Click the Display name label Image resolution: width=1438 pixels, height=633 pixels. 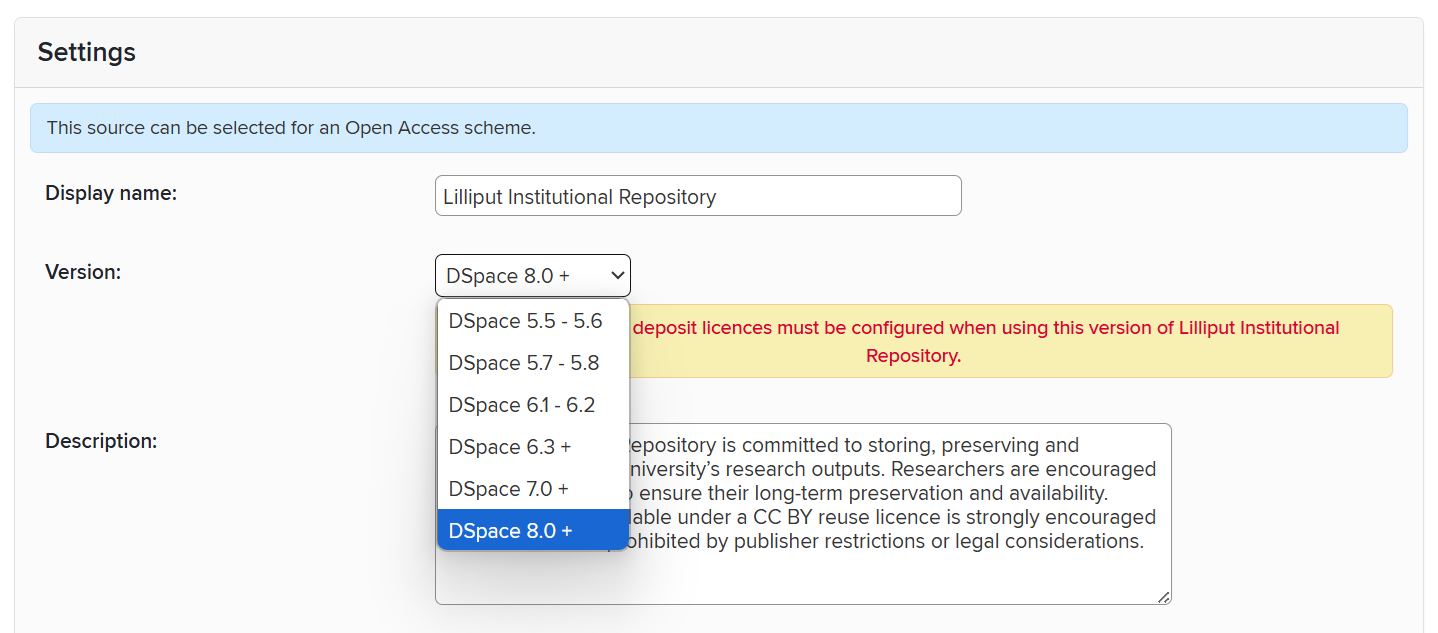(111, 193)
